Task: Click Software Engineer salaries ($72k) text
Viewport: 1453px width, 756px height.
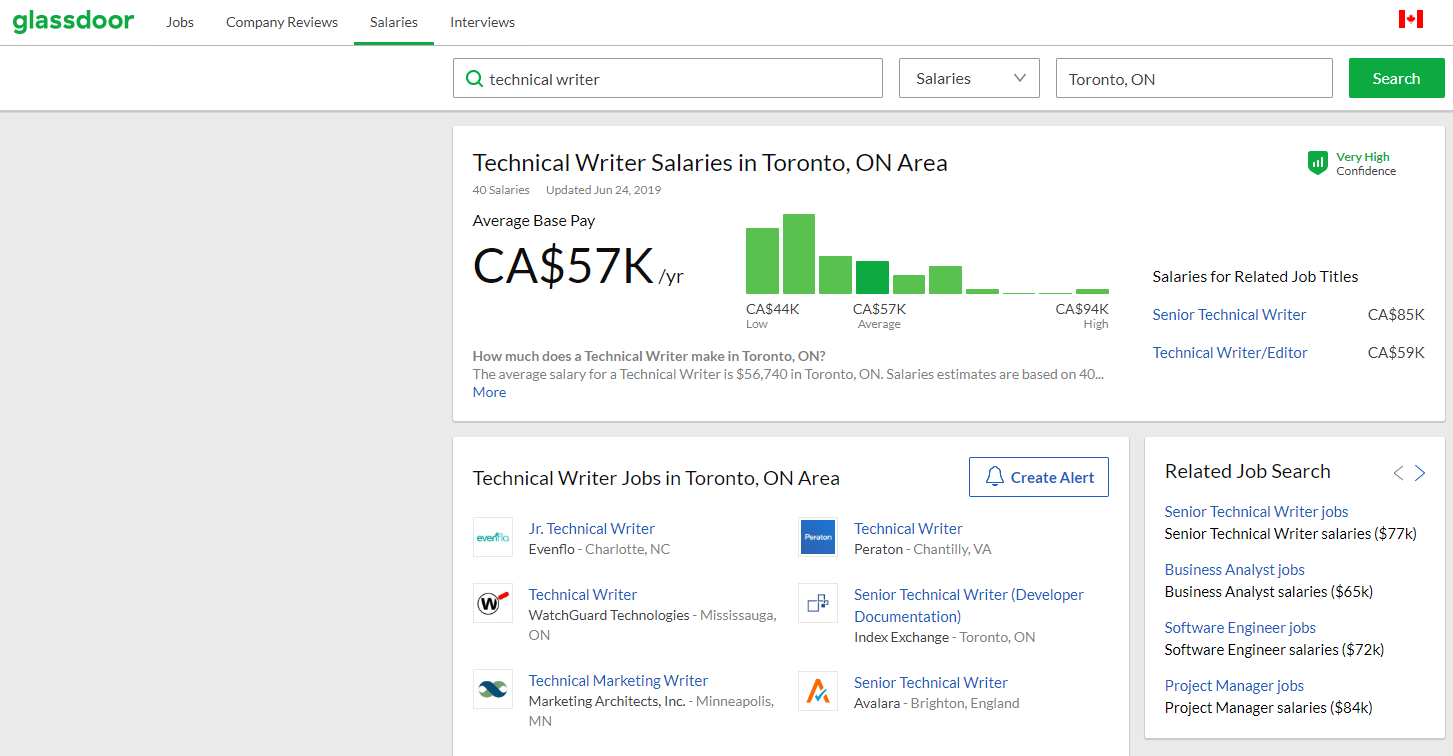Action: [1274, 649]
